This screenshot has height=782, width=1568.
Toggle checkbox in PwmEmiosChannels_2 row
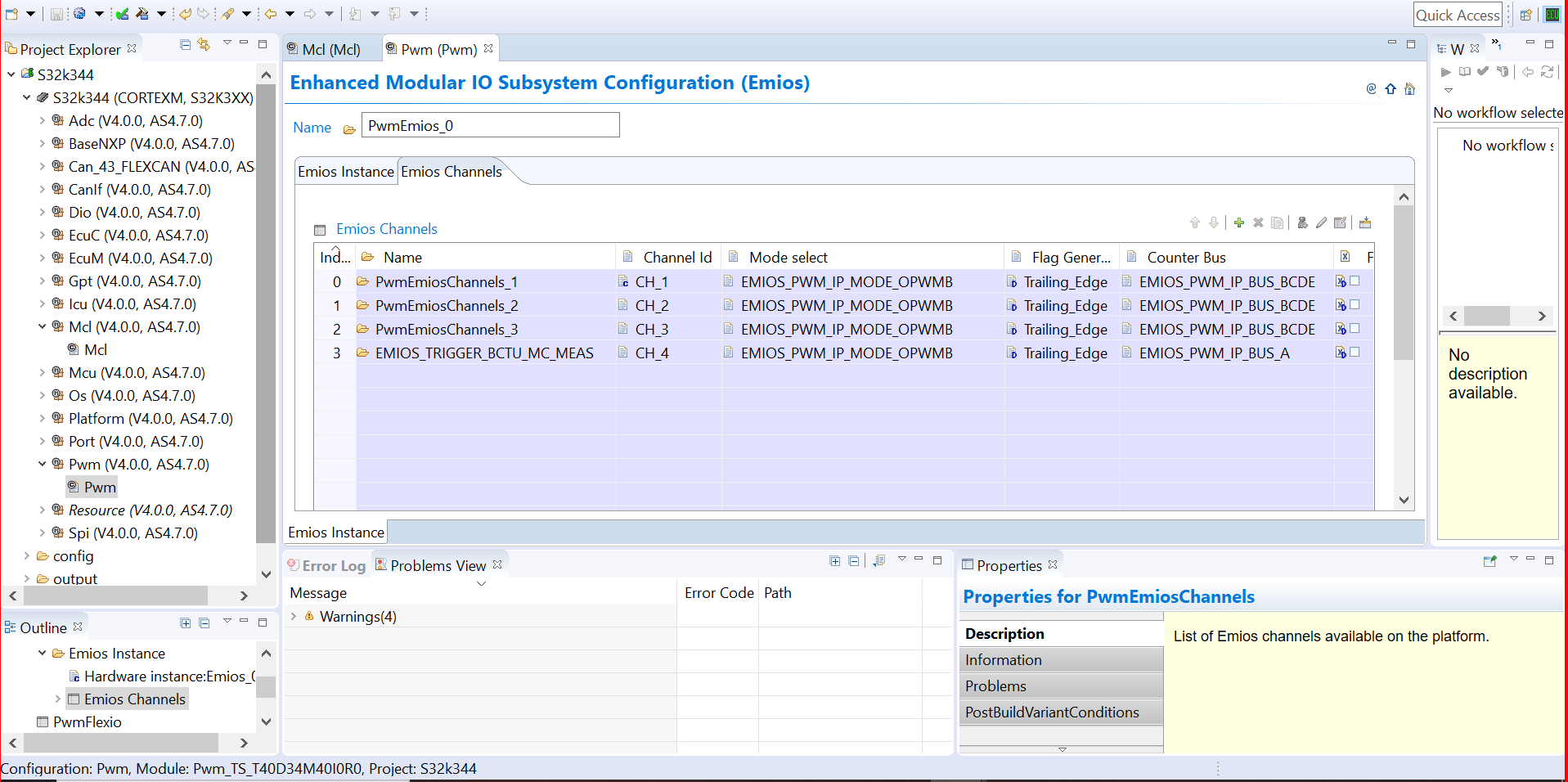(1355, 304)
